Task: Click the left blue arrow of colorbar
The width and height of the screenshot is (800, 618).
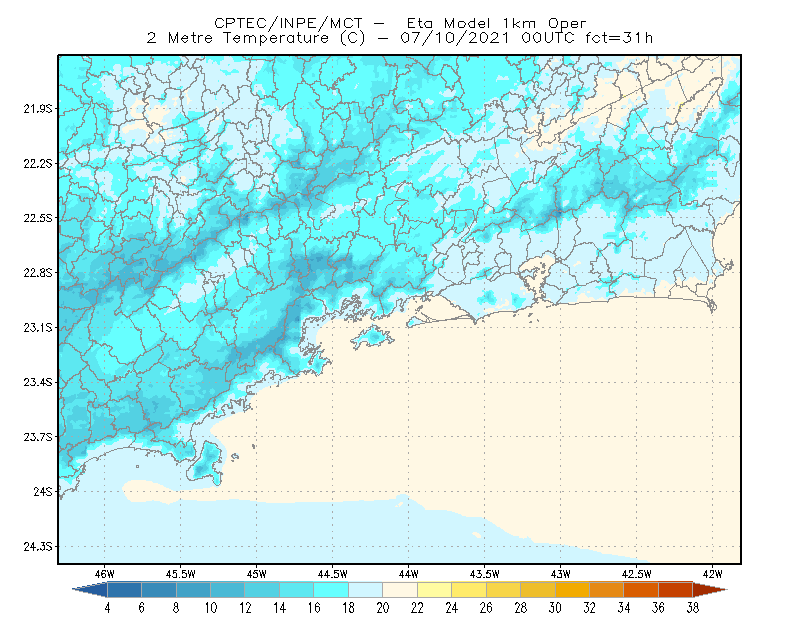Action: (90, 590)
